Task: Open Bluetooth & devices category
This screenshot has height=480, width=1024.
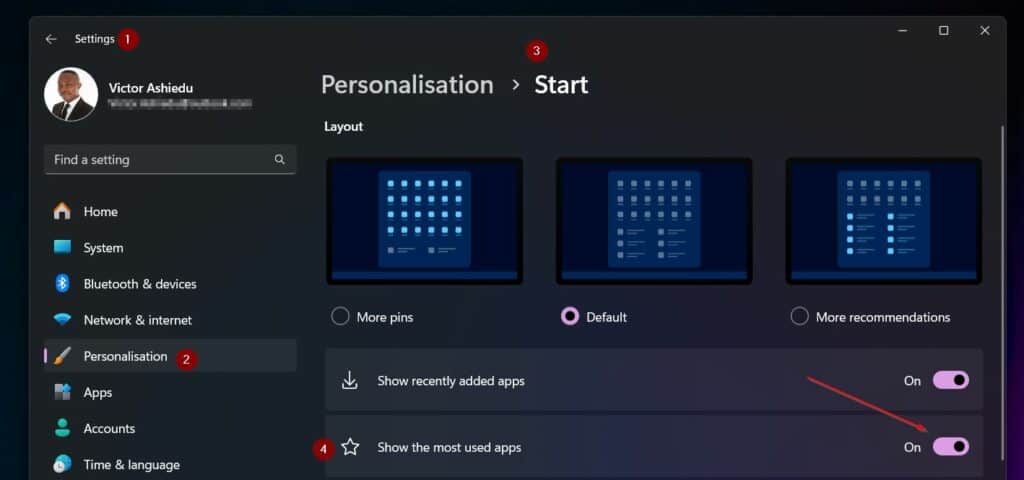Action: (170, 283)
